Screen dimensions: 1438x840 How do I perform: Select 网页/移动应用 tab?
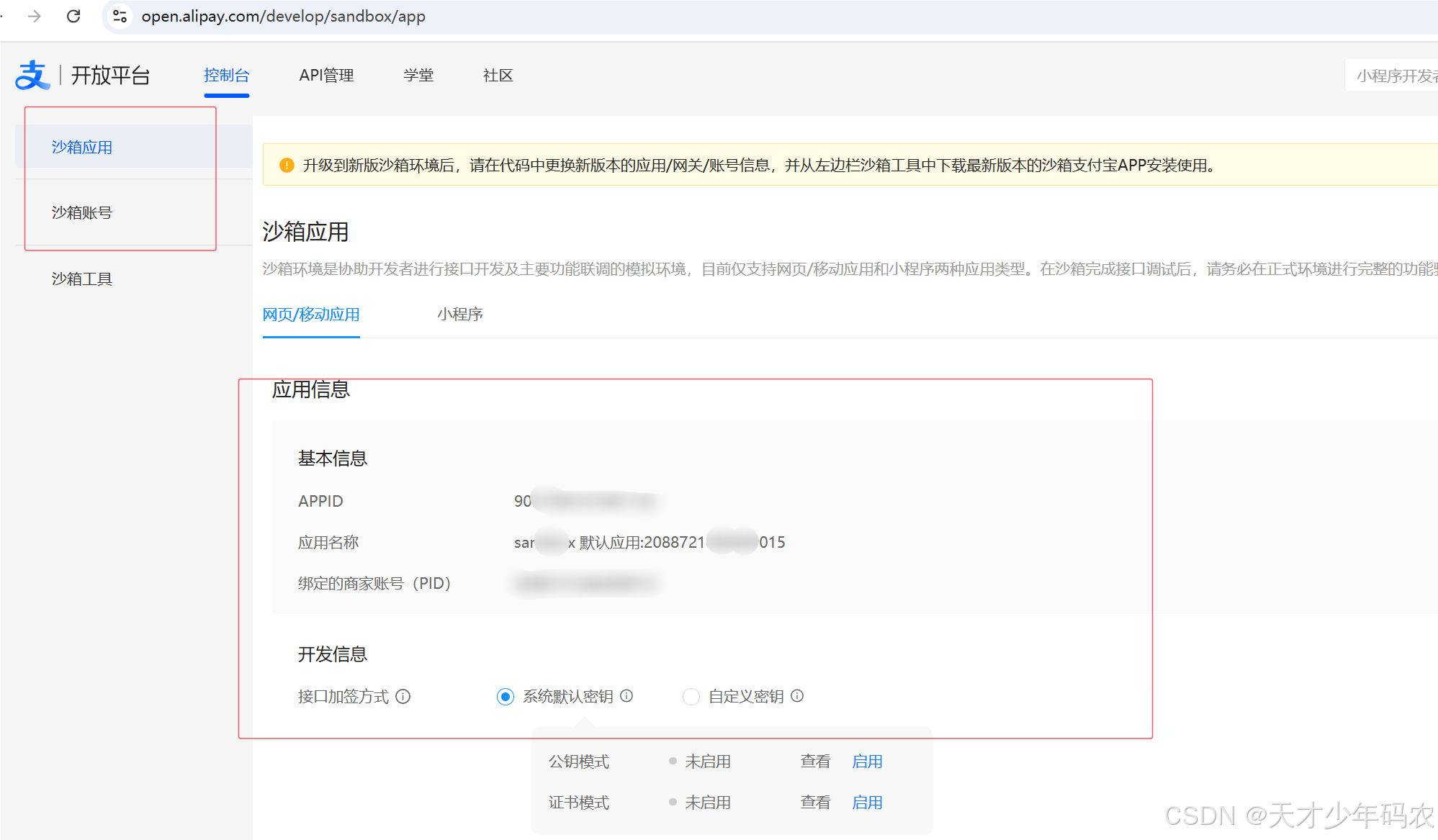click(x=310, y=314)
